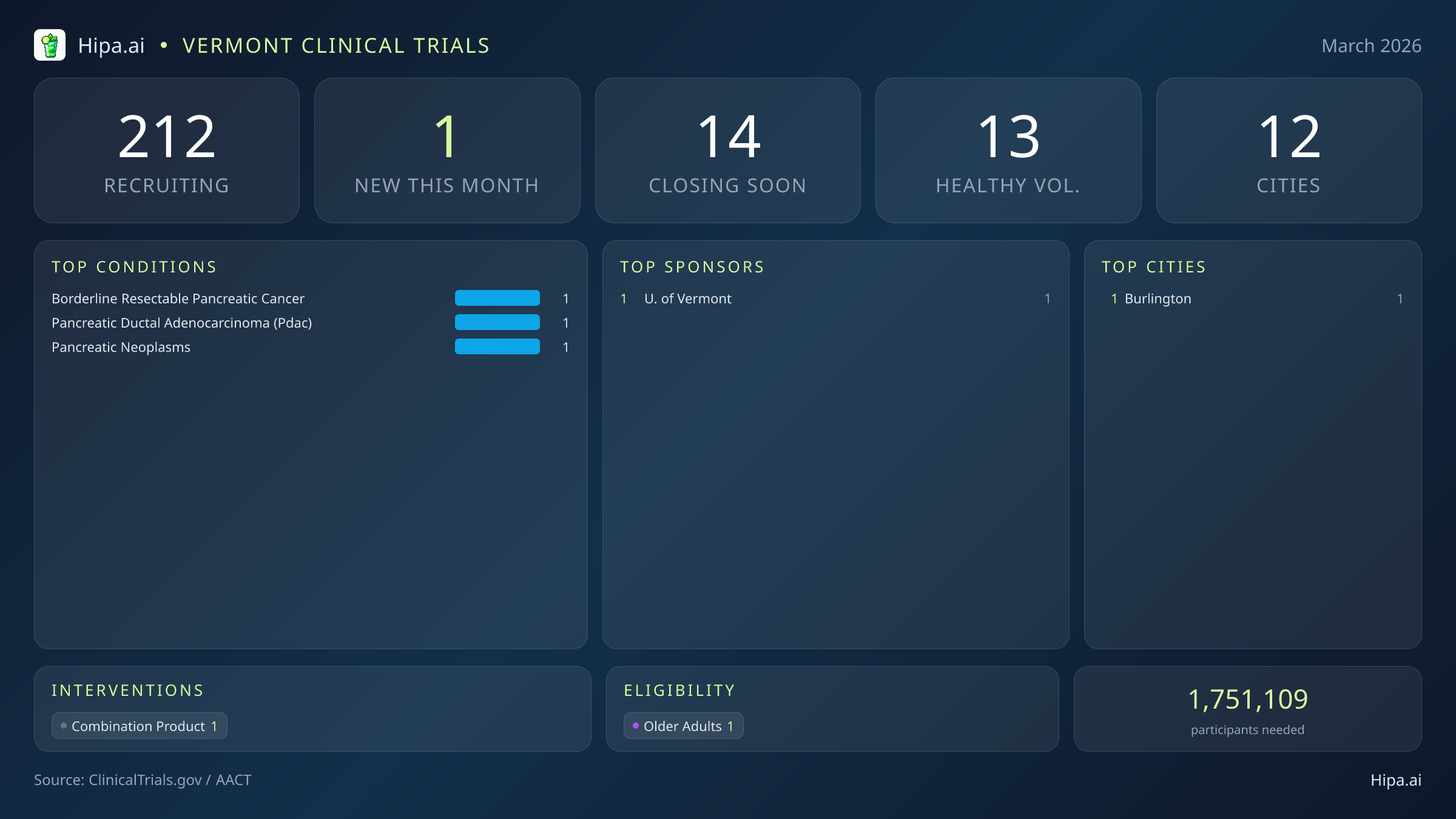Expand the TOP SPONSORS panel
The width and height of the screenshot is (1456, 819).
692,266
